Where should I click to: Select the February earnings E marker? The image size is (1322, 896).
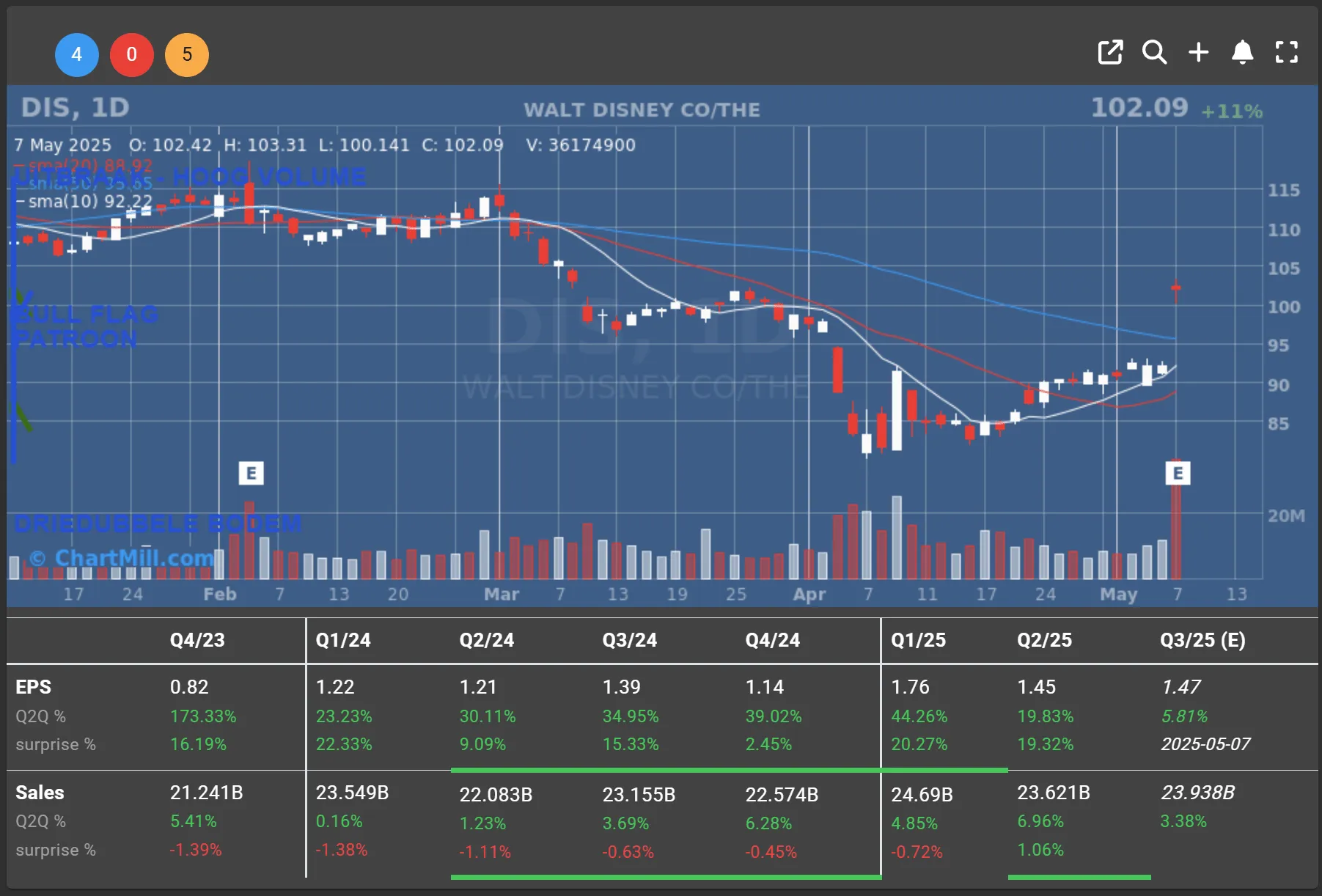click(x=251, y=473)
